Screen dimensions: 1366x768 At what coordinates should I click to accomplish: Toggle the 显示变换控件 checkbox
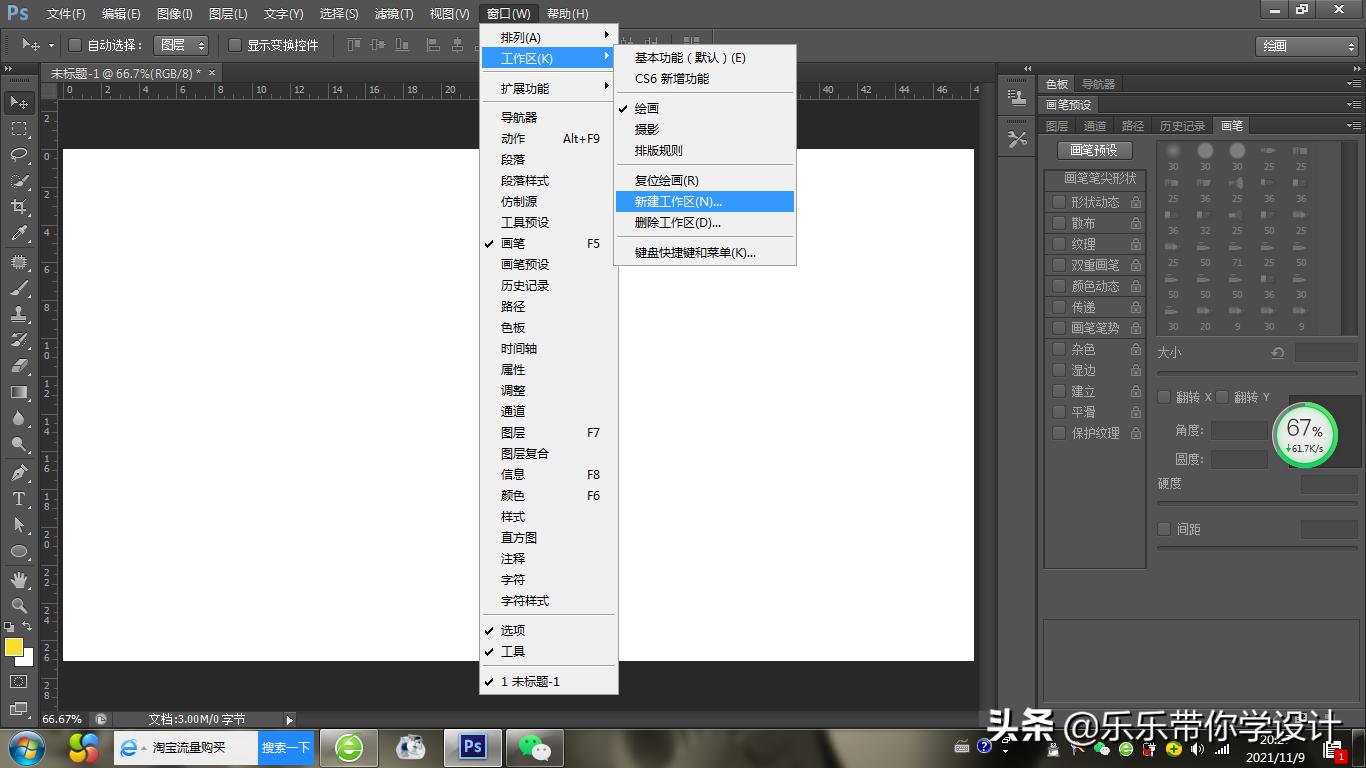pos(235,45)
